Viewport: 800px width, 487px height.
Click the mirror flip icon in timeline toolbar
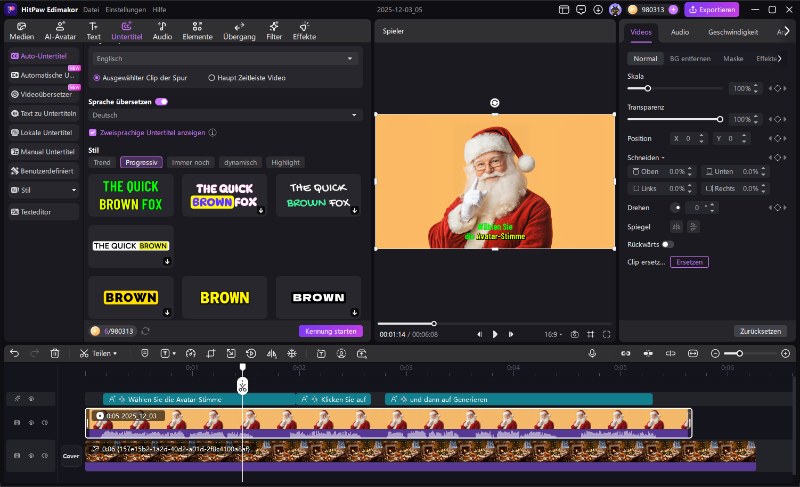pyautogui.click(x=271, y=353)
